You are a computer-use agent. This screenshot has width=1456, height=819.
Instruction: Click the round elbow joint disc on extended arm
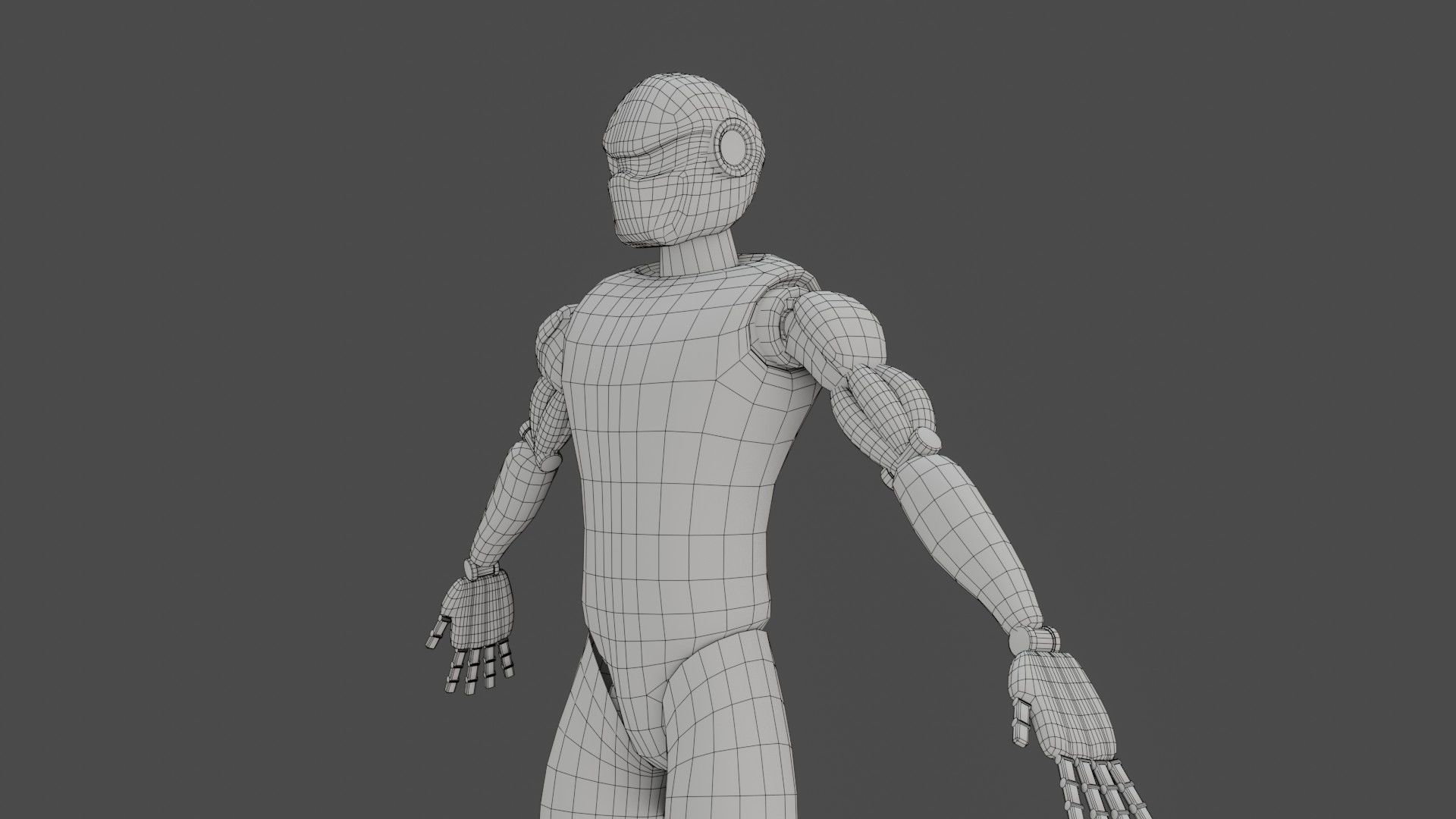(x=927, y=441)
